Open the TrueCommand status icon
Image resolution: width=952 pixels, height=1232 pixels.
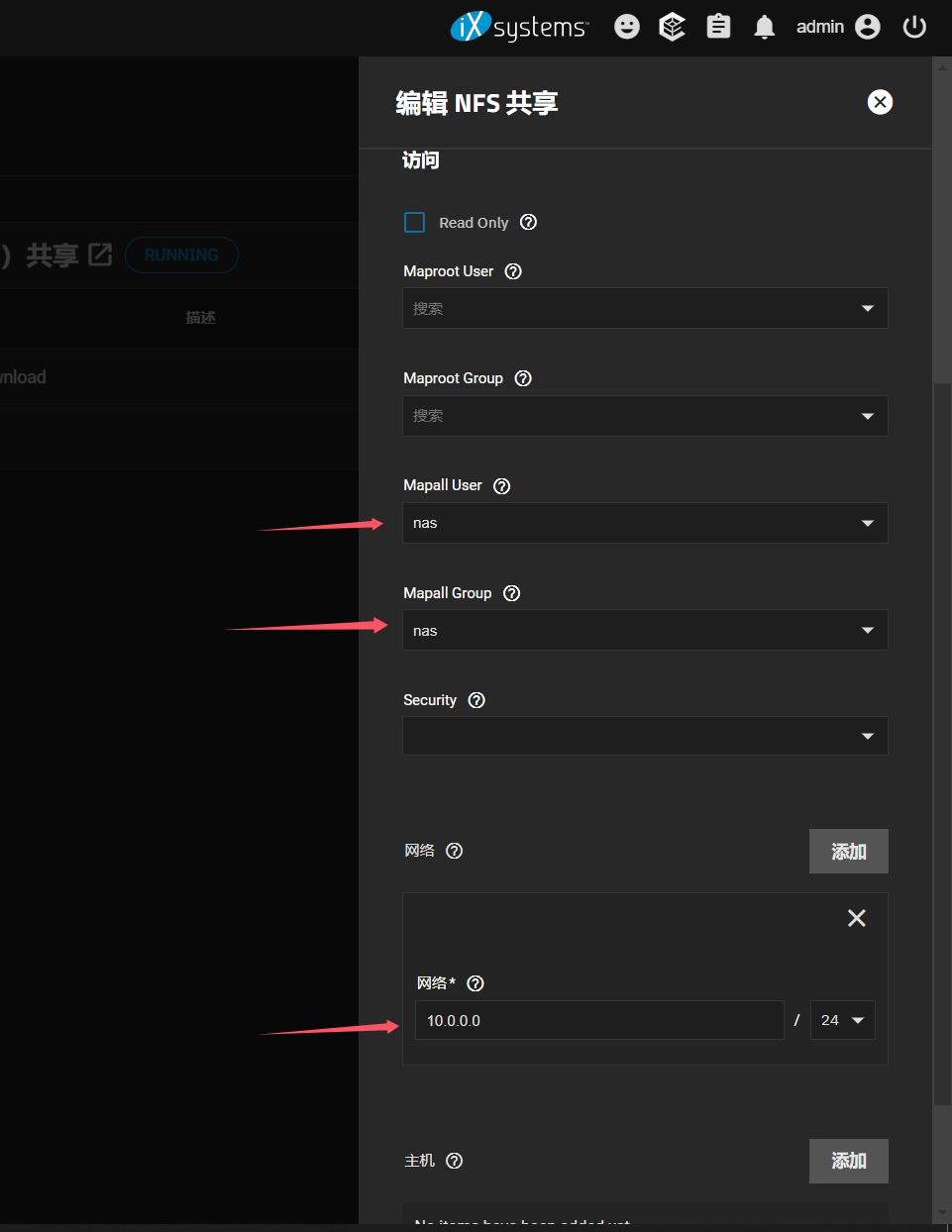pos(673,27)
